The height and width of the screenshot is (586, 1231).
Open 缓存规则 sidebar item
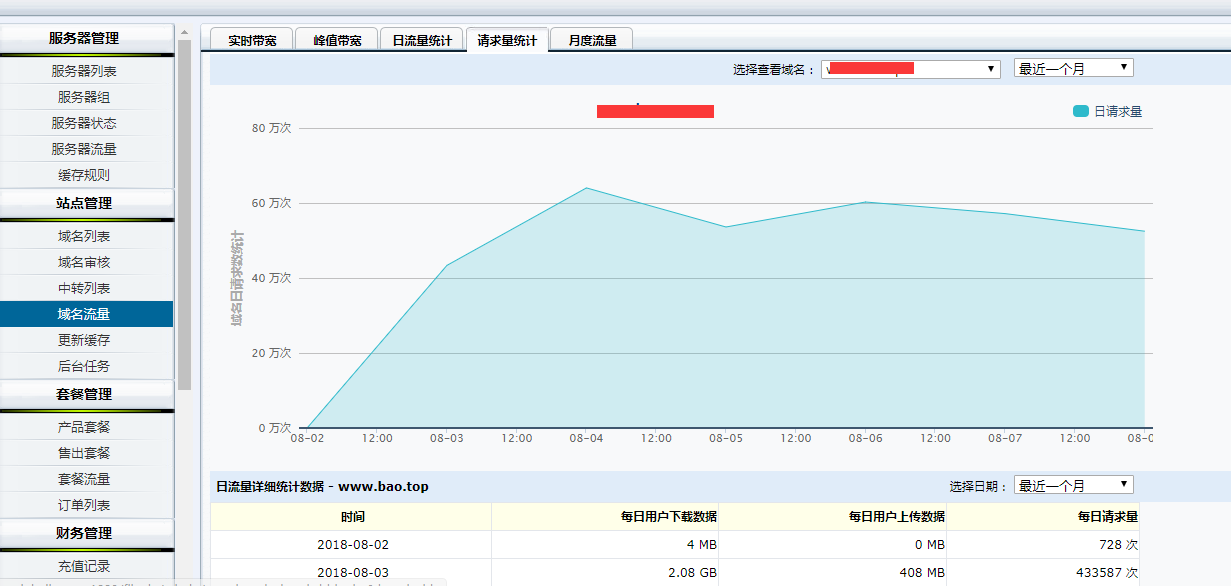(84, 175)
